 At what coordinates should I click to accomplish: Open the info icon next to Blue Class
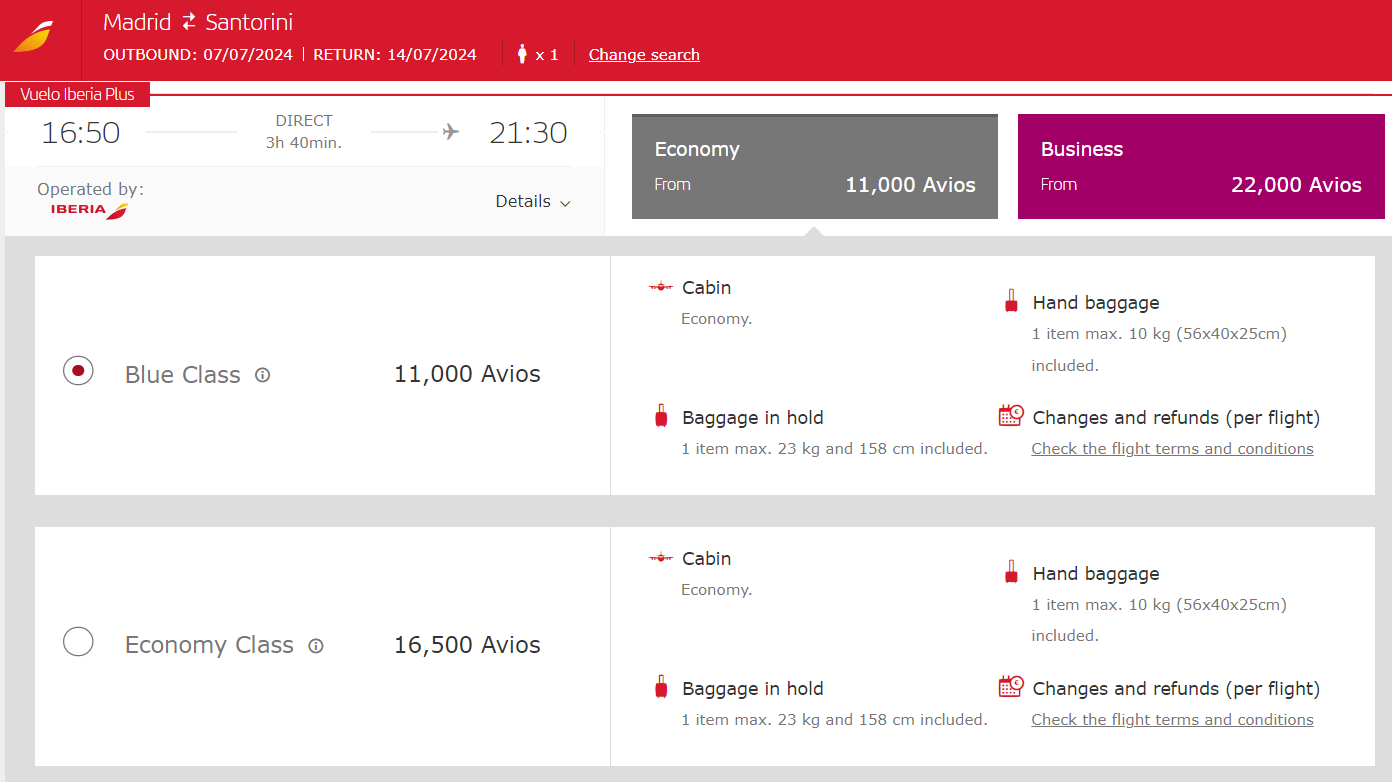pos(262,375)
